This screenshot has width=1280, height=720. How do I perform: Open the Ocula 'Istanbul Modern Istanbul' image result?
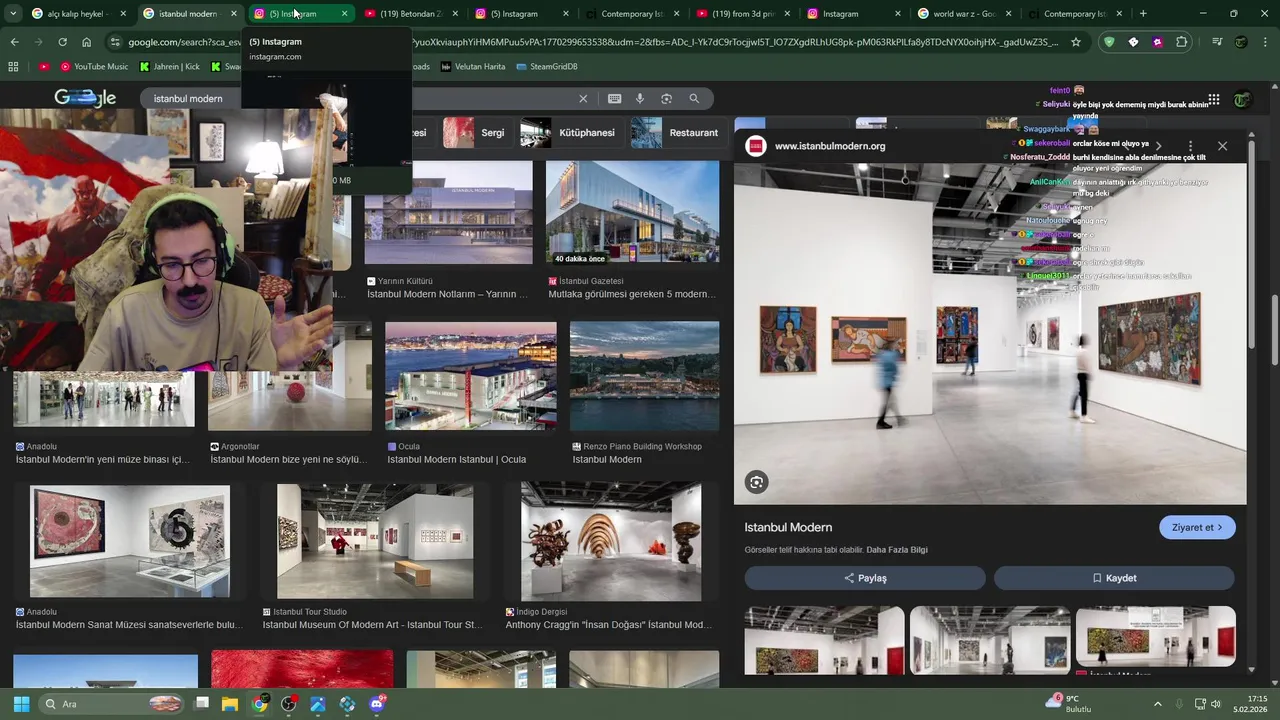point(471,376)
